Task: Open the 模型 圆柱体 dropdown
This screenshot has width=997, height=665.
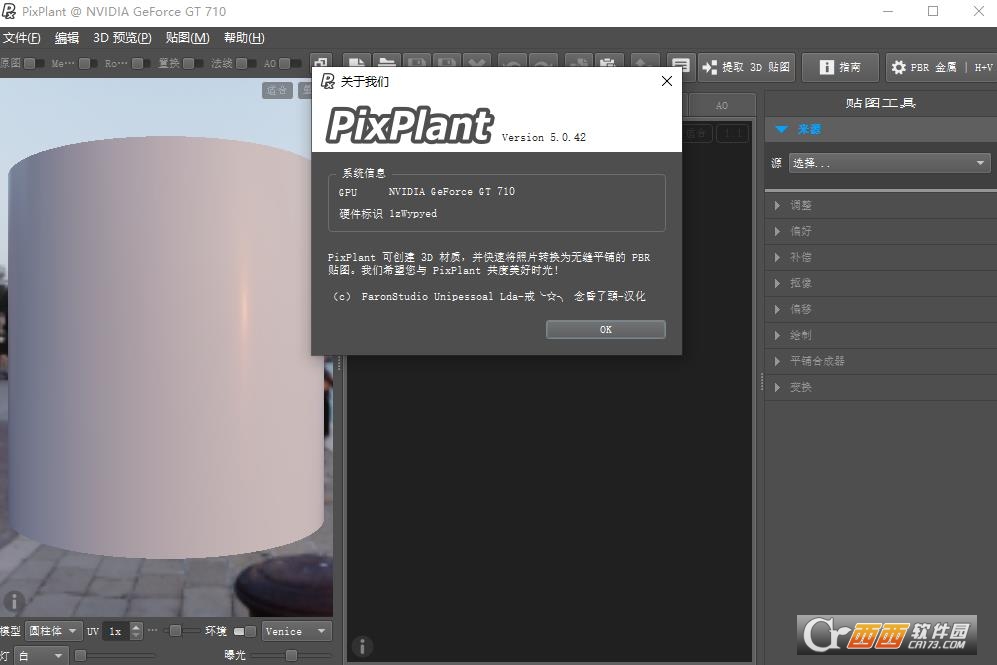Action: tap(53, 631)
